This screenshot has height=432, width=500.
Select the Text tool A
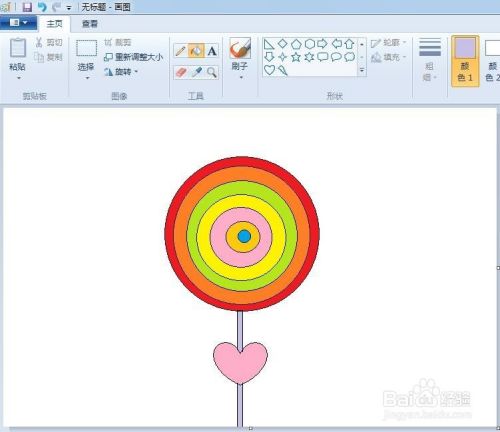point(212,51)
